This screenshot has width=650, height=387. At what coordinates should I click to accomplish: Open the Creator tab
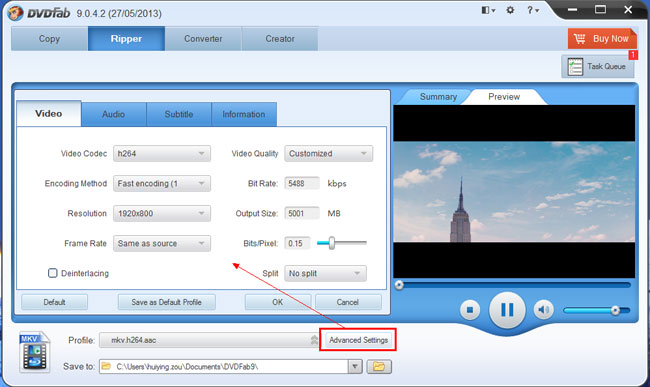[x=280, y=39]
